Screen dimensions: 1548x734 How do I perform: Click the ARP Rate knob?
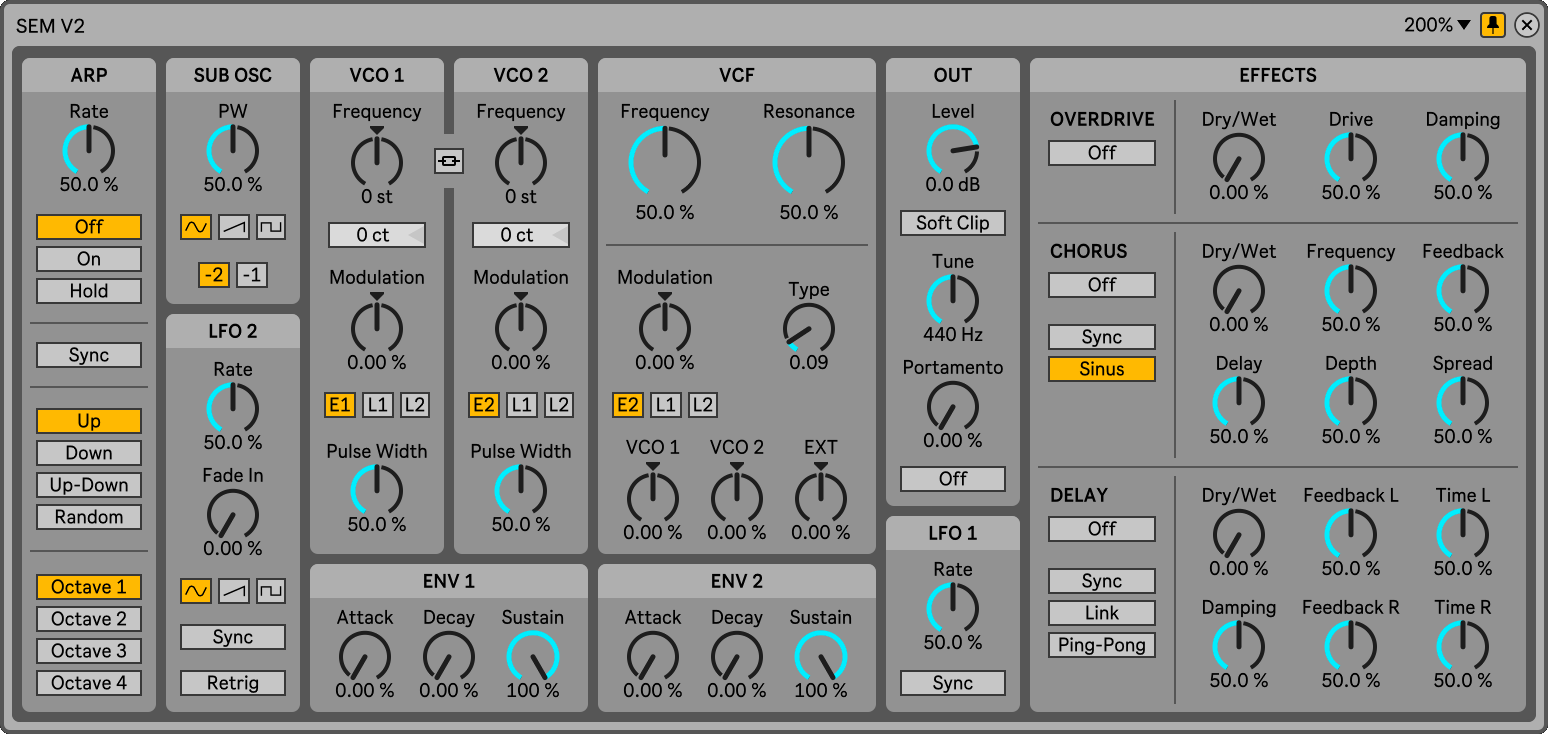[x=89, y=150]
